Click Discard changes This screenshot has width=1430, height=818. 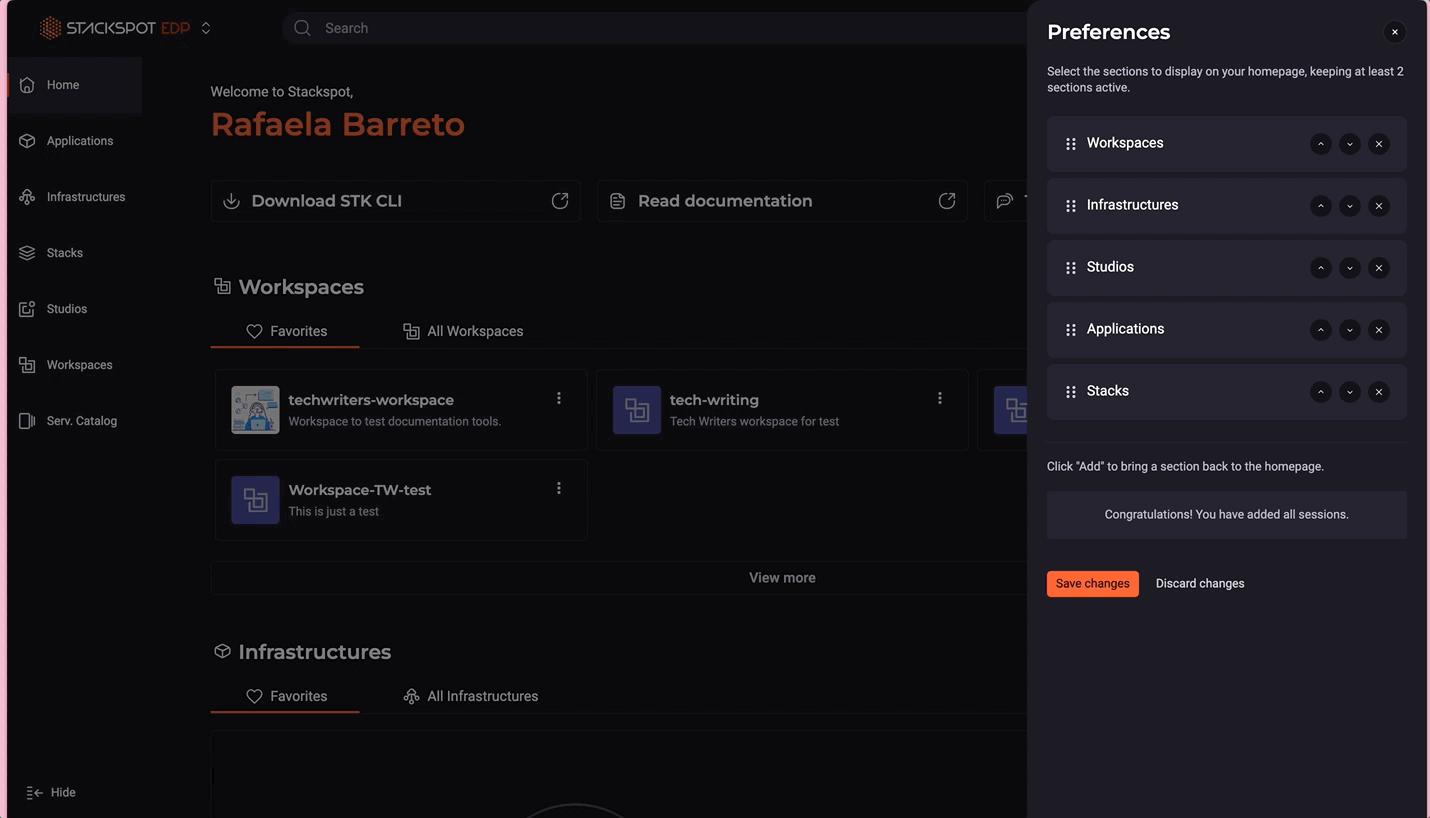[x=1199, y=583]
